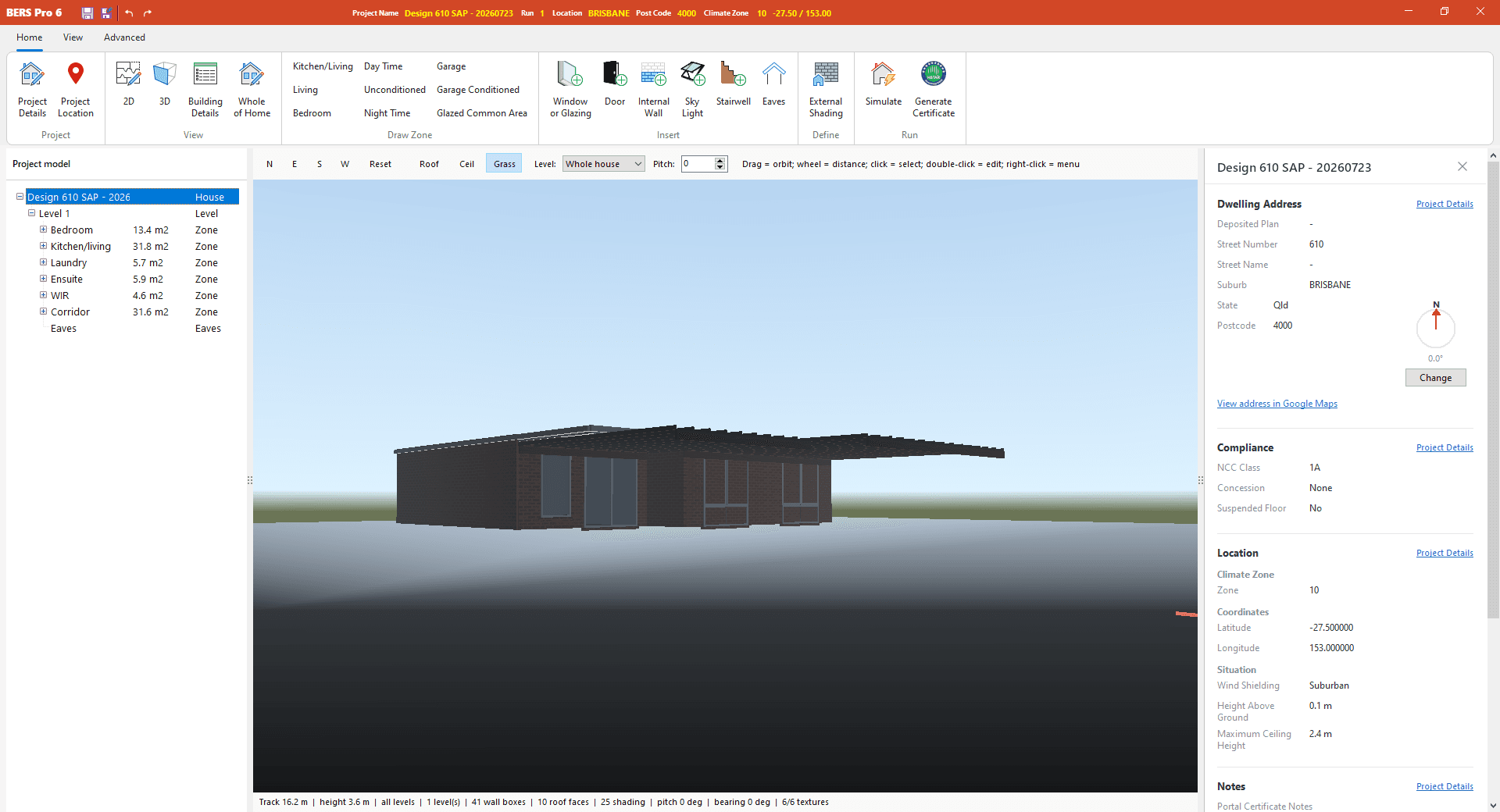
Task: Click the Pitch input field
Action: click(x=698, y=164)
